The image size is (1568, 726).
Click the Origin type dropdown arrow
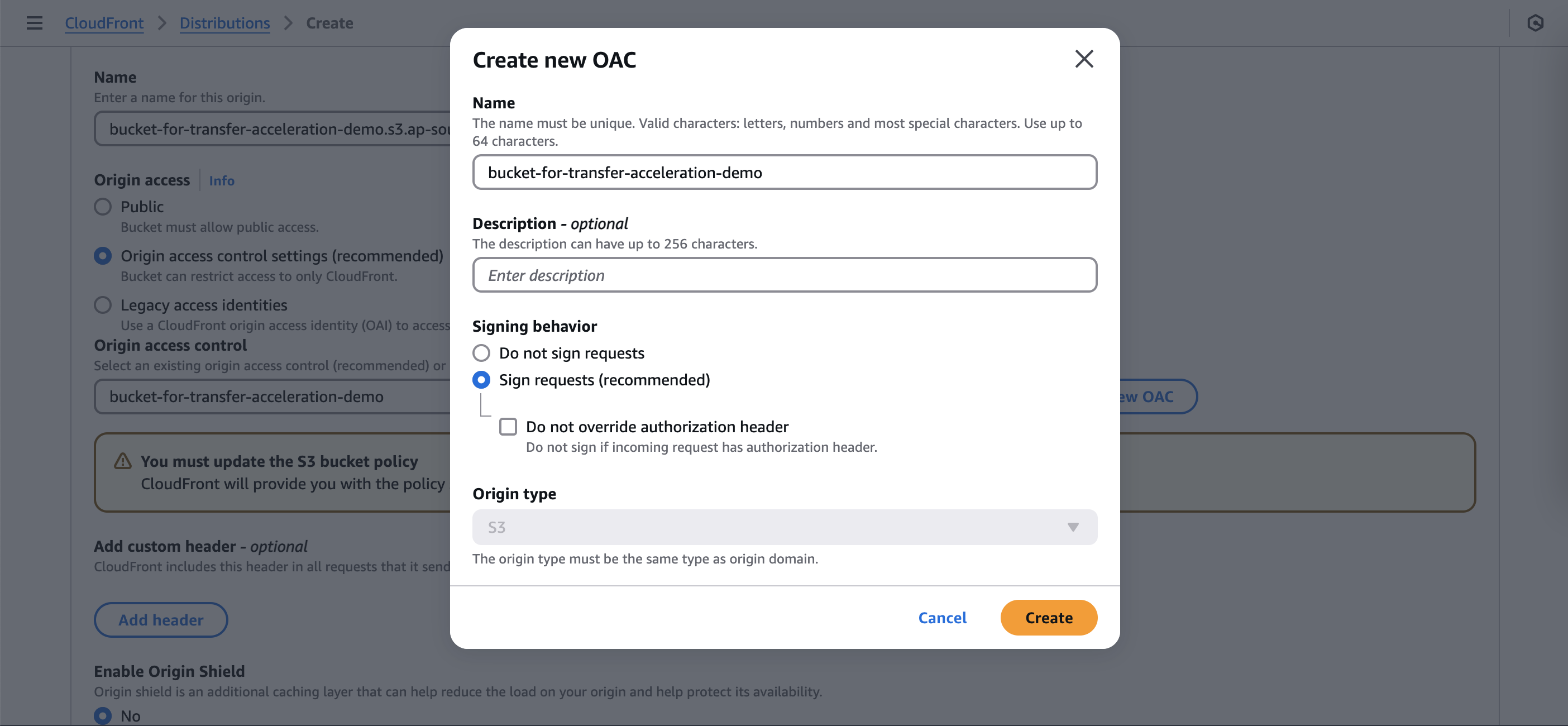pyautogui.click(x=1073, y=527)
